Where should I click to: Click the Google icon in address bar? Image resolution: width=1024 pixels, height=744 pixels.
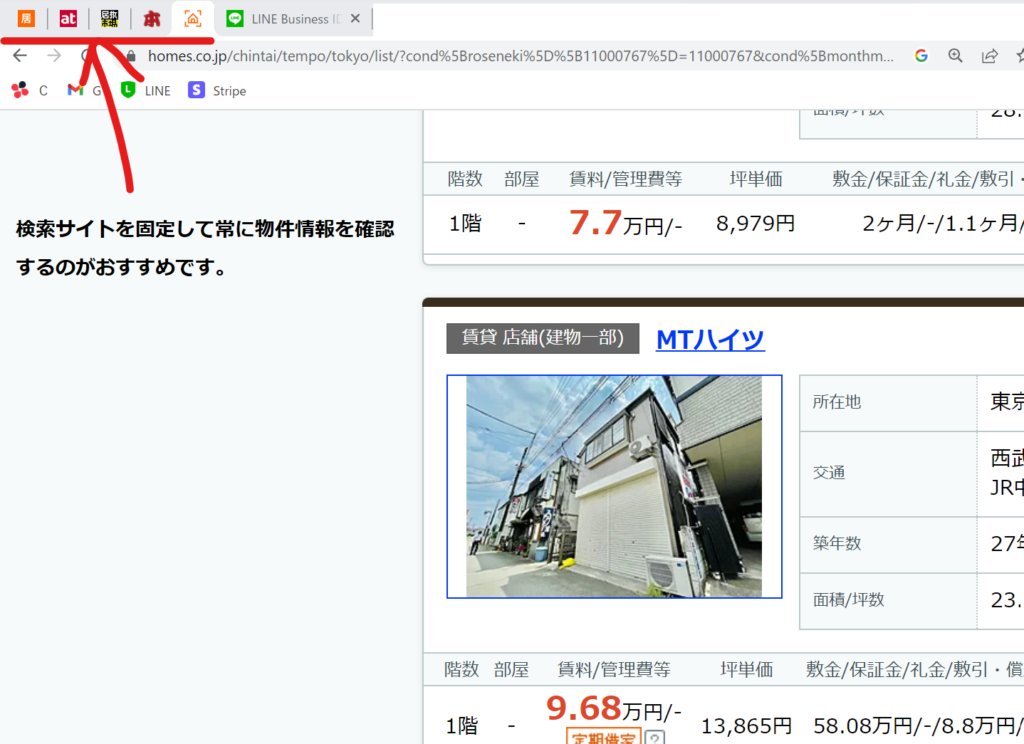coord(921,56)
